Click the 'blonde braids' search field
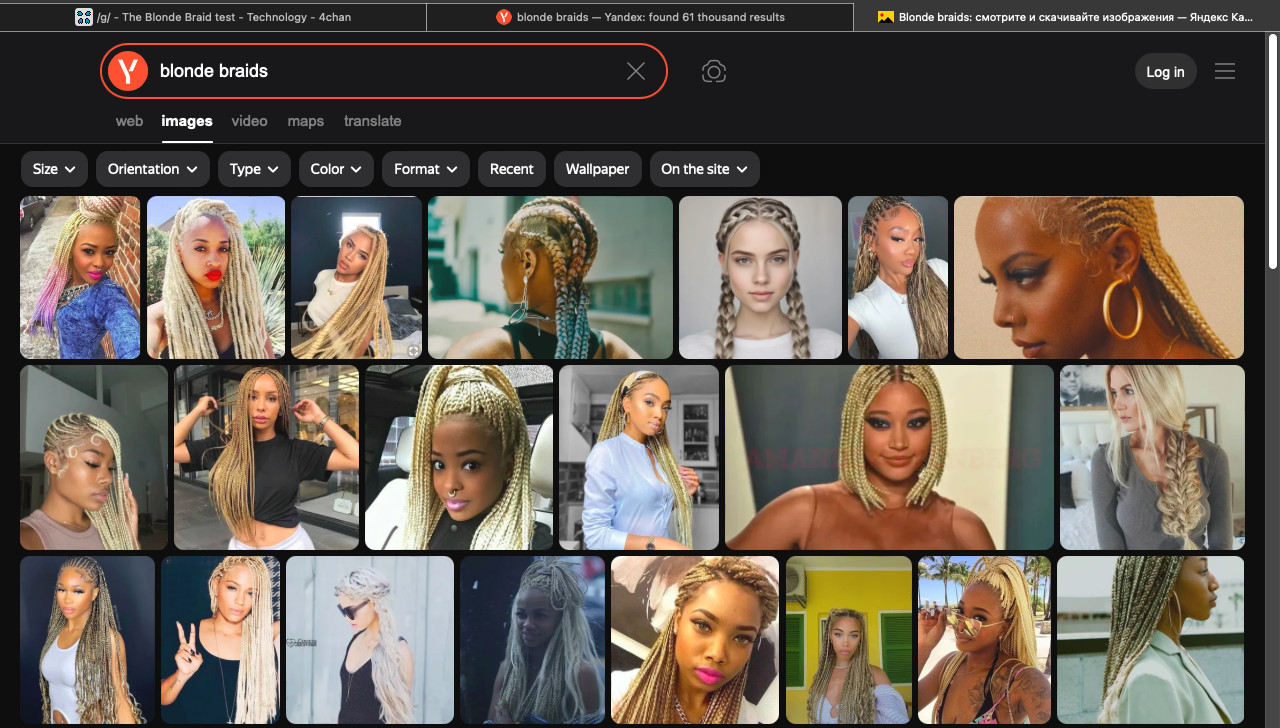1280x728 pixels. [x=385, y=71]
